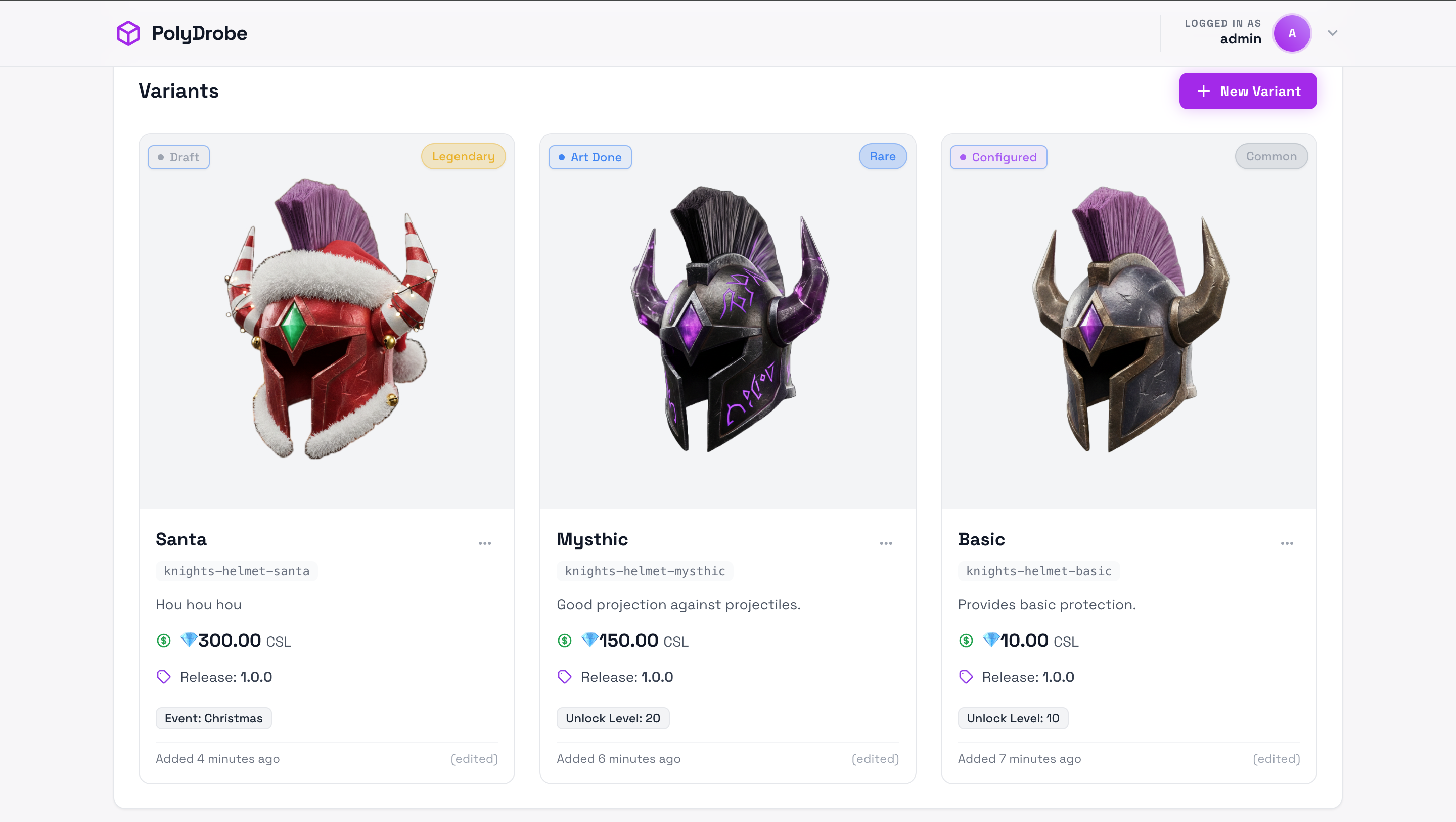Open the Basic card ellipsis menu
The image size is (1456, 822).
[1287, 543]
